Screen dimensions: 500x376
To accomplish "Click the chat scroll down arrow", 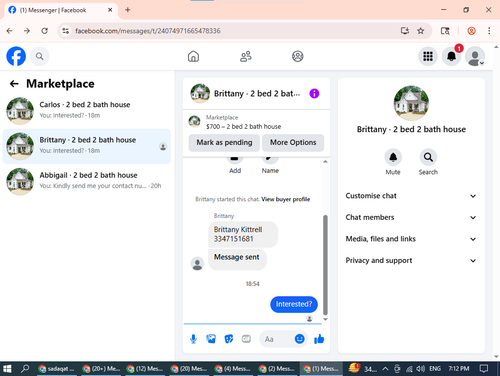I will (325, 319).
